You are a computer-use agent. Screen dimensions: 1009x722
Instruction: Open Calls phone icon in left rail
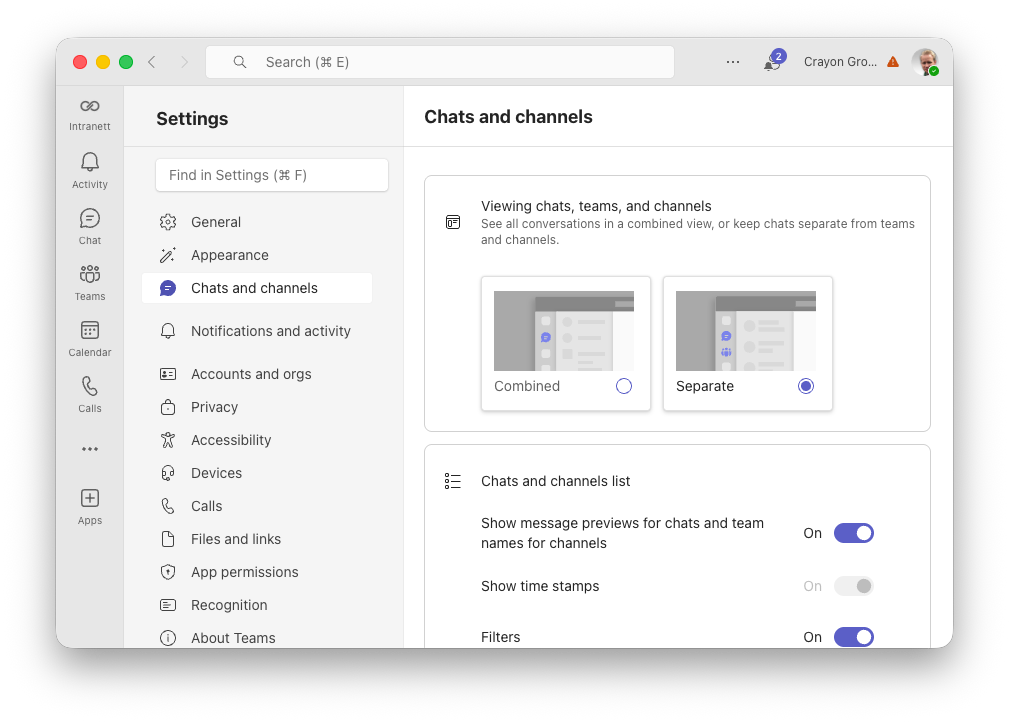pyautogui.click(x=90, y=392)
